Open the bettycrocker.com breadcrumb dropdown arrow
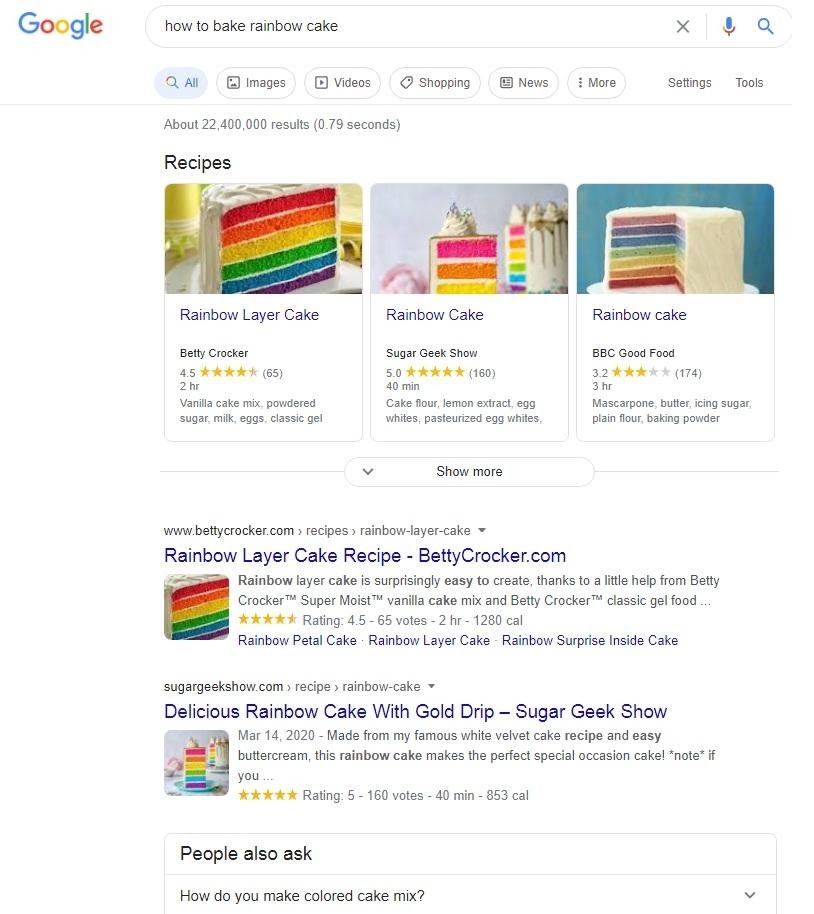Viewport: 814px width, 914px height. click(x=482, y=531)
